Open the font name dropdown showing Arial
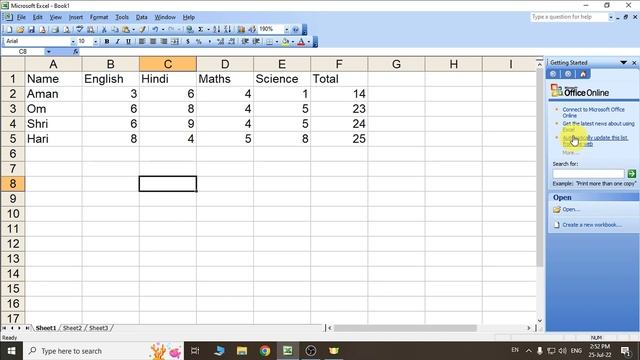640x360 pixels. click(x=73, y=41)
